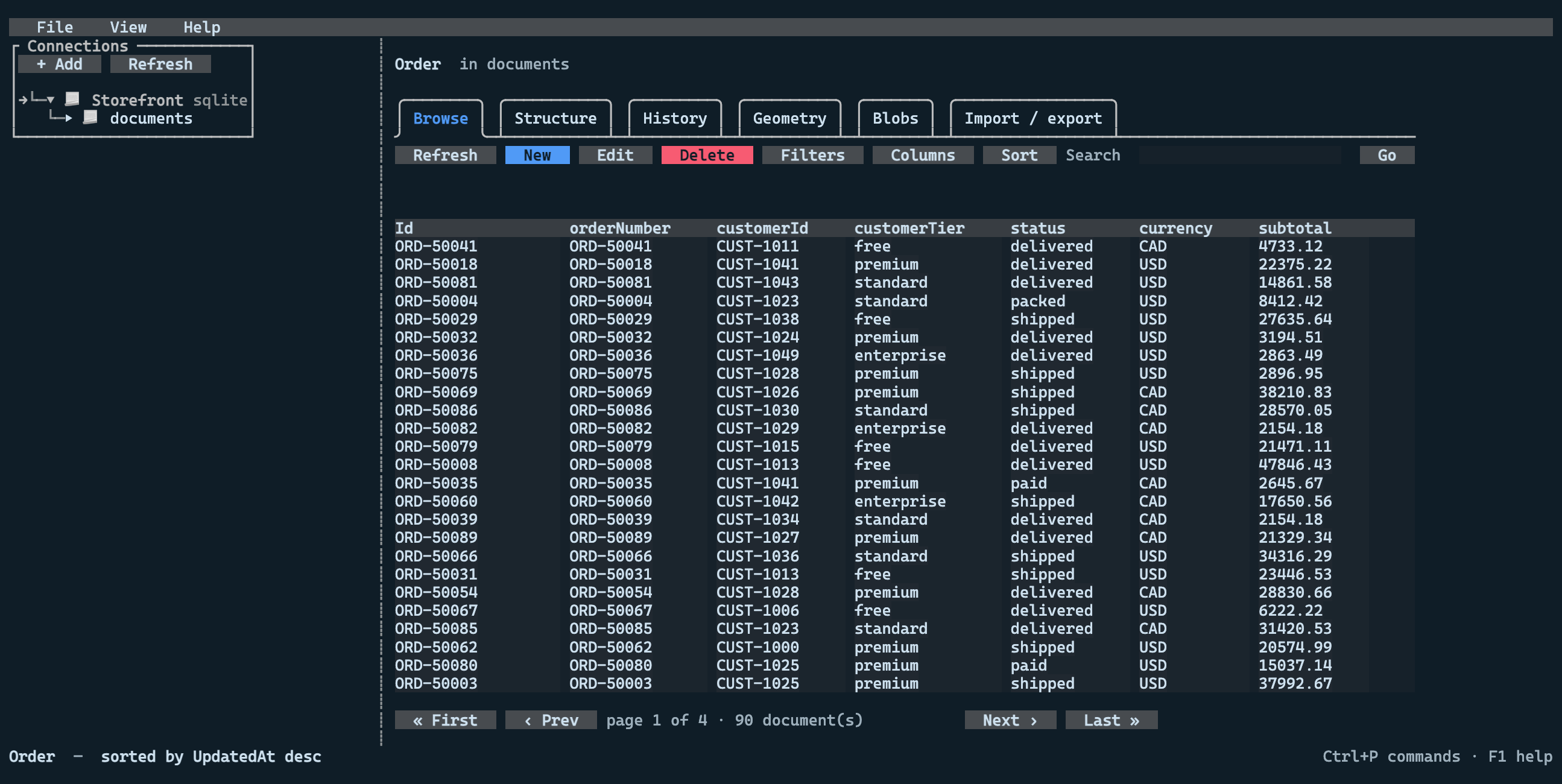Open the Filters options
Viewport: 1562px width, 784px height.
(812, 155)
